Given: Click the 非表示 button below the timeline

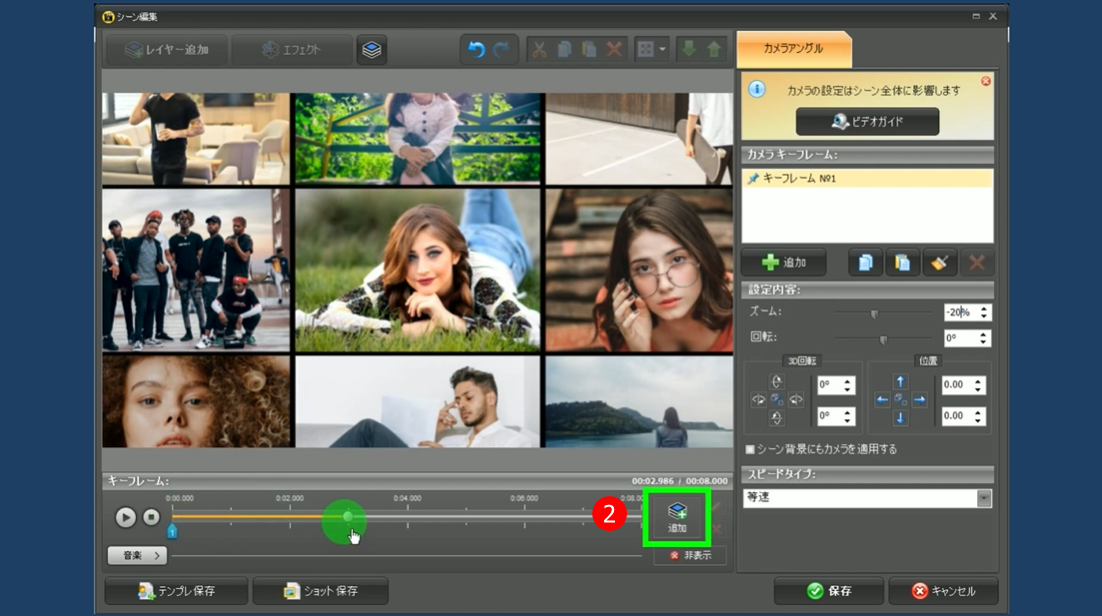Looking at the screenshot, I should coord(690,556).
